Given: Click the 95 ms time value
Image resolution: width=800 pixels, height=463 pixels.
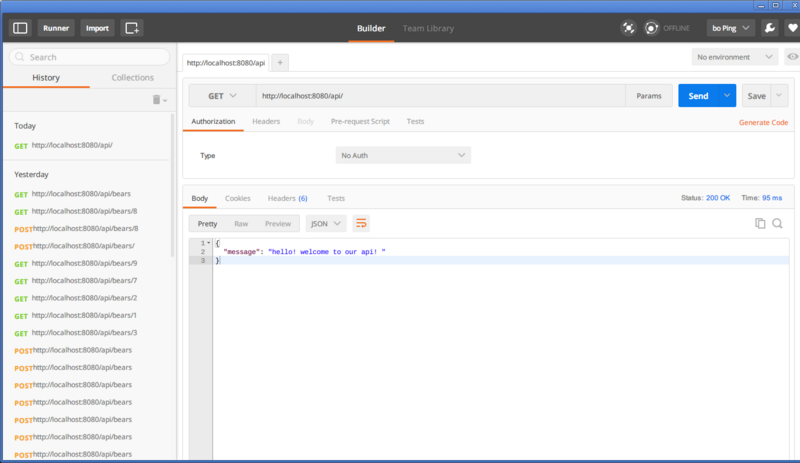Looking at the screenshot, I should [x=772, y=198].
